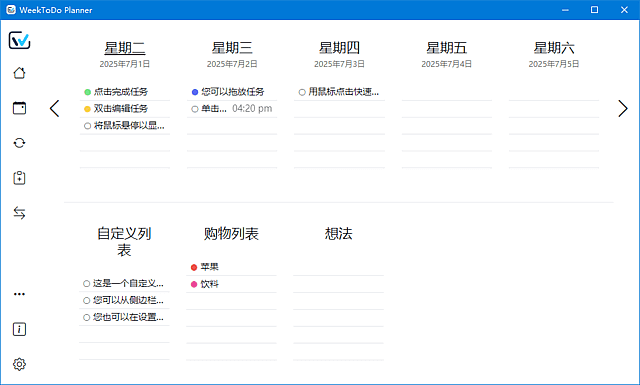Click first empty task line under 星期六

[554, 92]
